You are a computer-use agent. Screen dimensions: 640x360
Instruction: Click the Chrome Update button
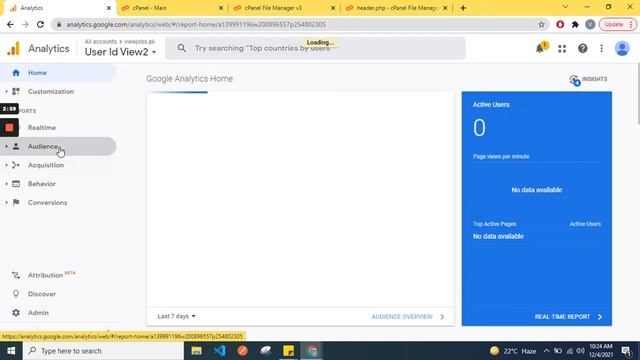click(617, 24)
